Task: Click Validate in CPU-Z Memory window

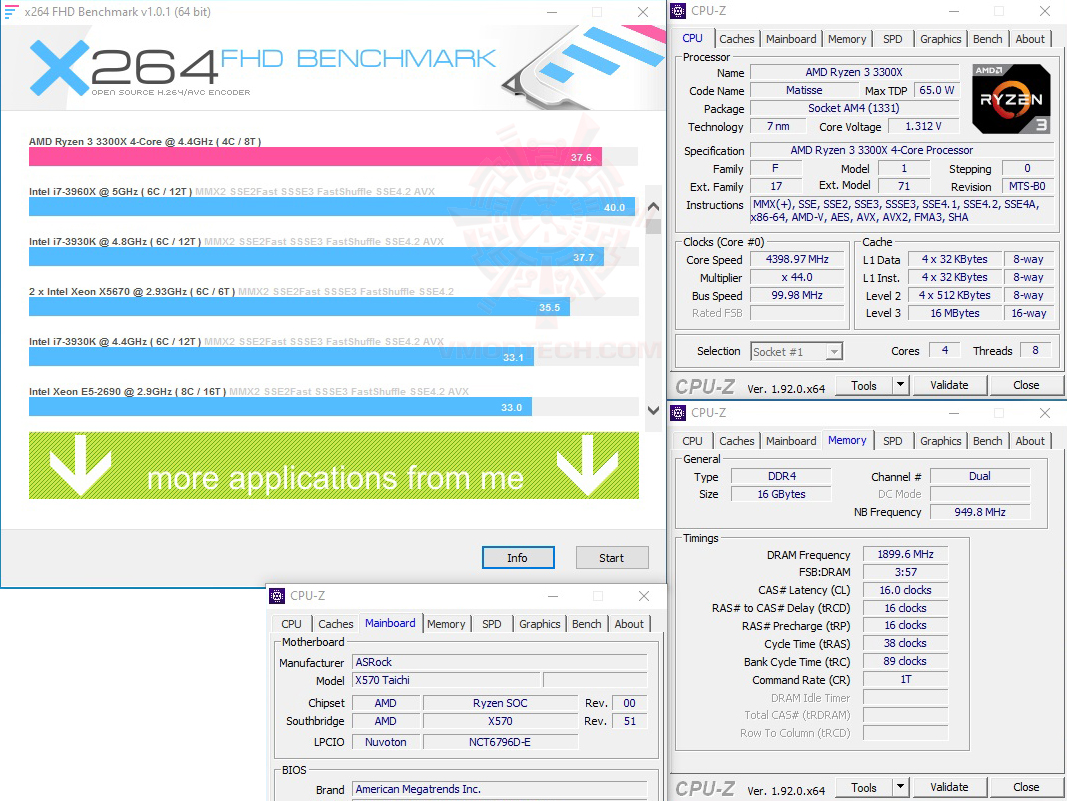Action: click(949, 787)
